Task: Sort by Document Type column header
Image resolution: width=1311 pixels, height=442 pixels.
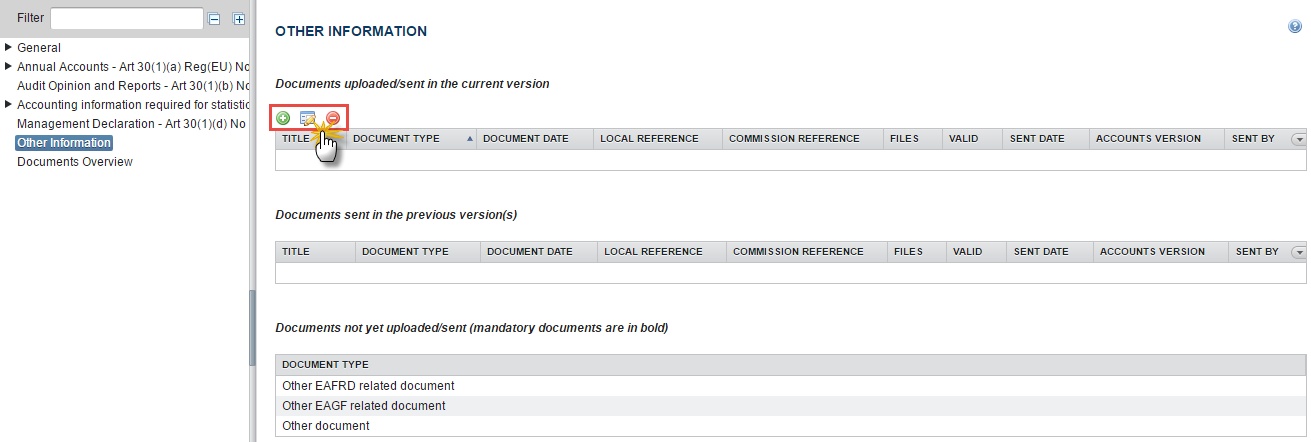Action: (396, 139)
